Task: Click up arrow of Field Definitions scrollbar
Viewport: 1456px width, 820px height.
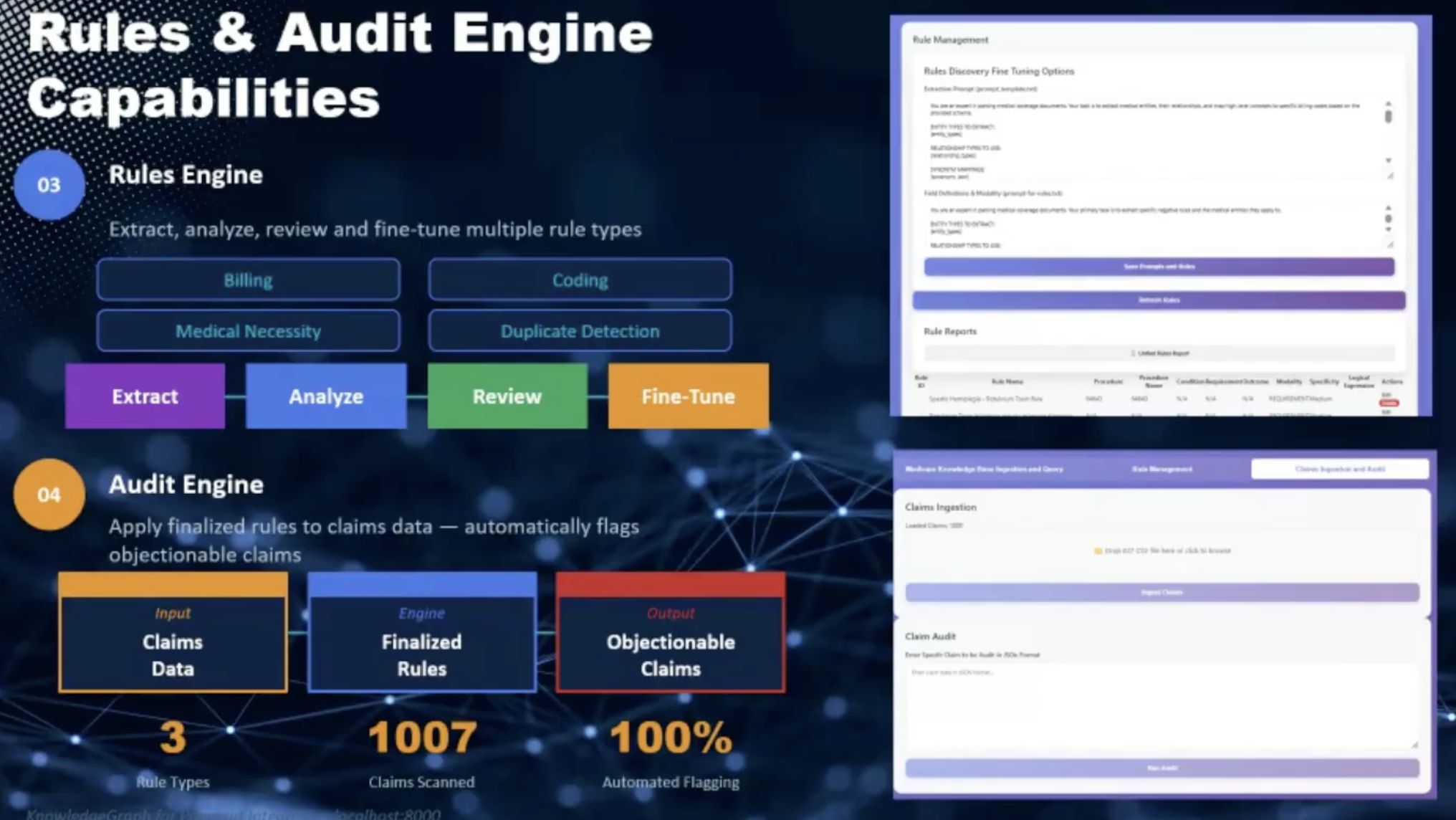Action: coord(1388,208)
